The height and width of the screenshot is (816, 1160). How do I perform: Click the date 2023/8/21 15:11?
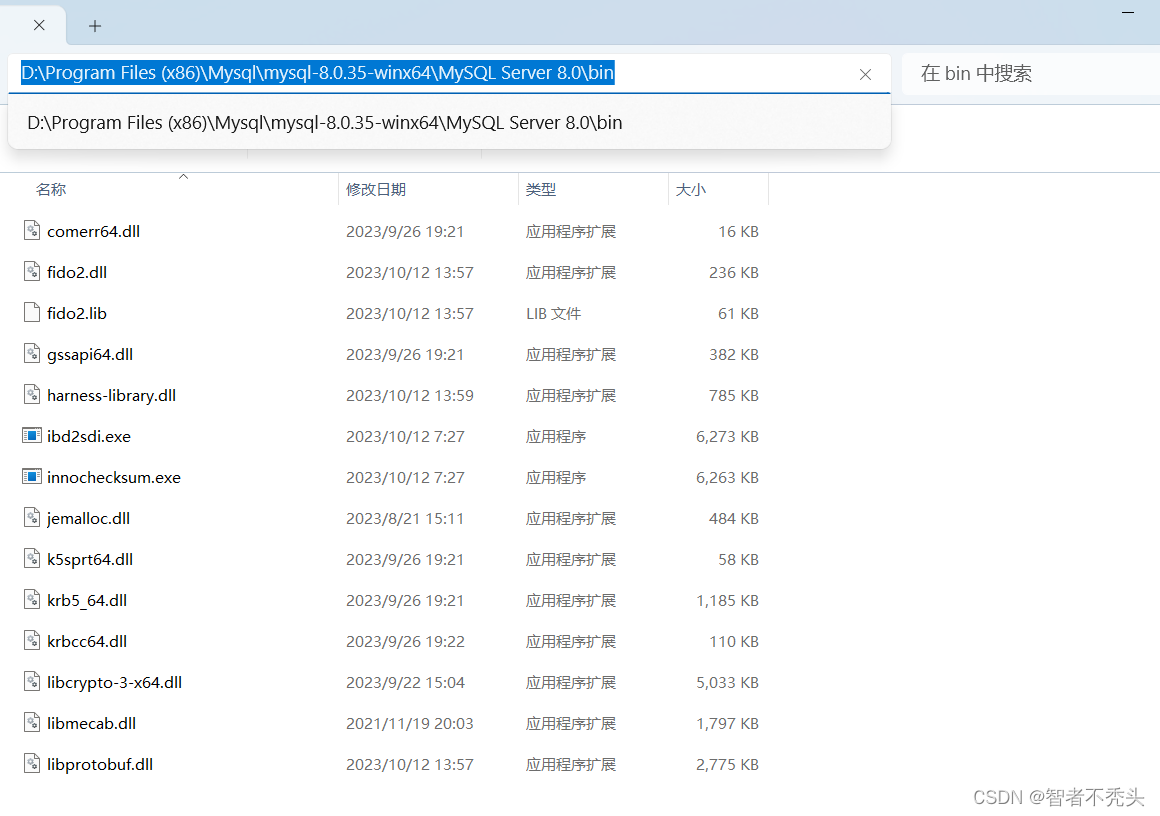click(405, 519)
